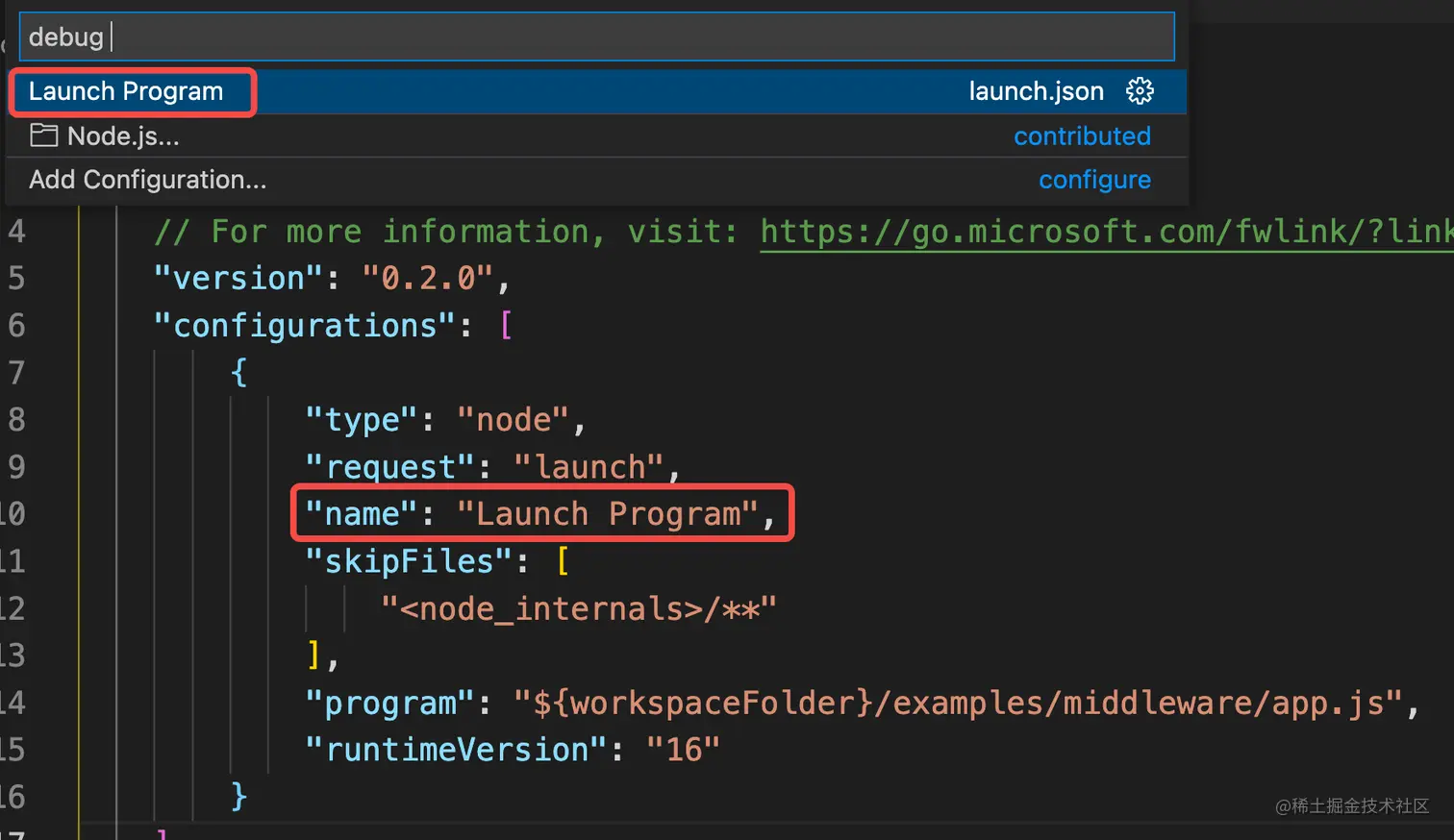Click the program path ending in app.js
Image resolution: width=1454 pixels, height=840 pixels.
point(958,703)
